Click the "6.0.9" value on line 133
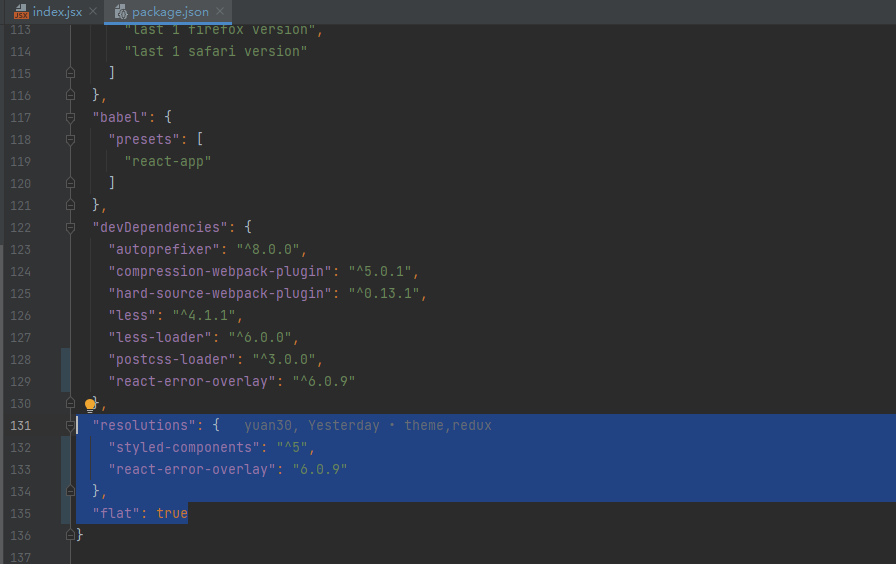This screenshot has height=564, width=896. [319, 470]
